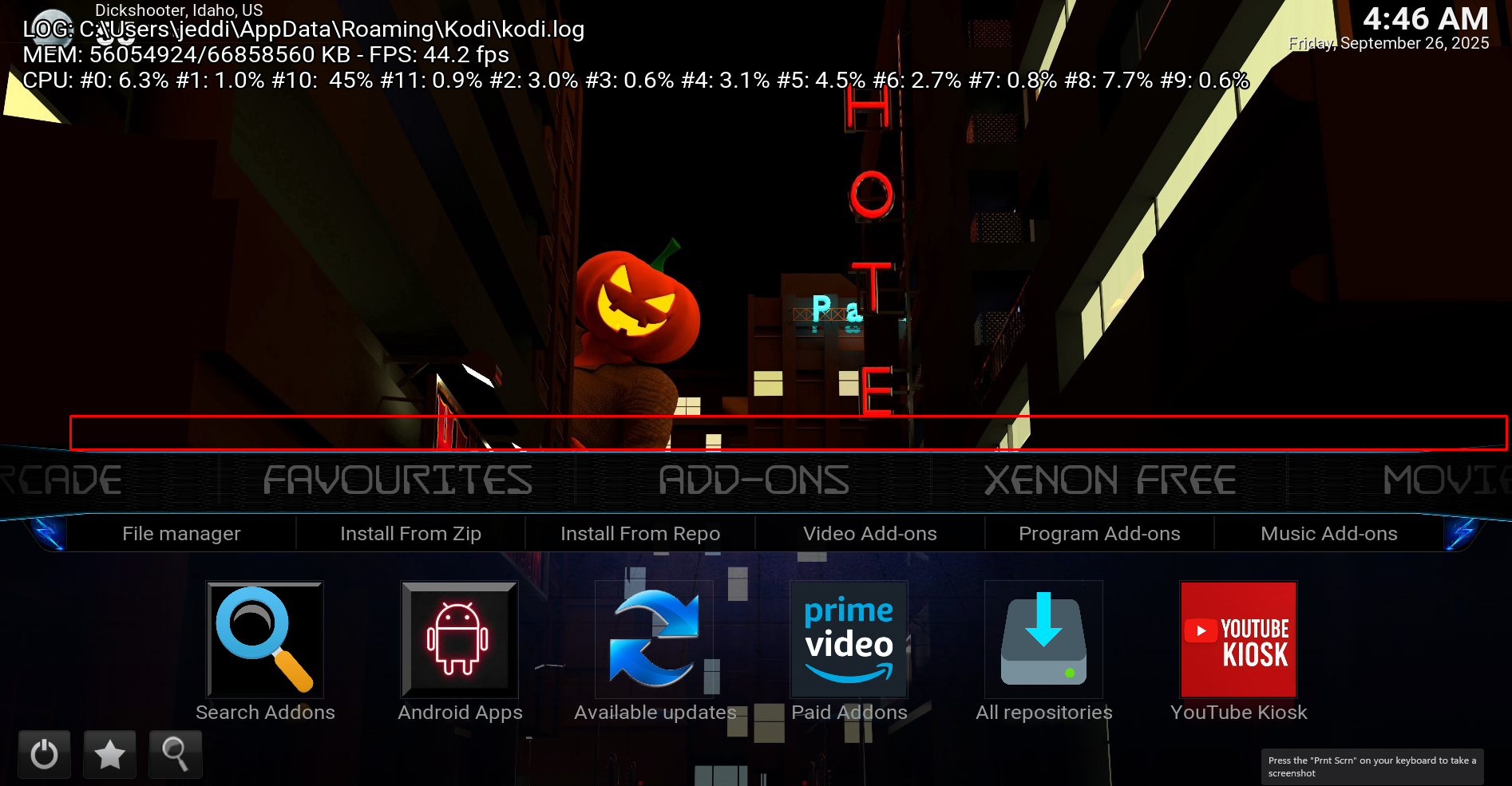This screenshot has width=1512, height=786.
Task: Browse Video Add-ons
Action: [869, 533]
